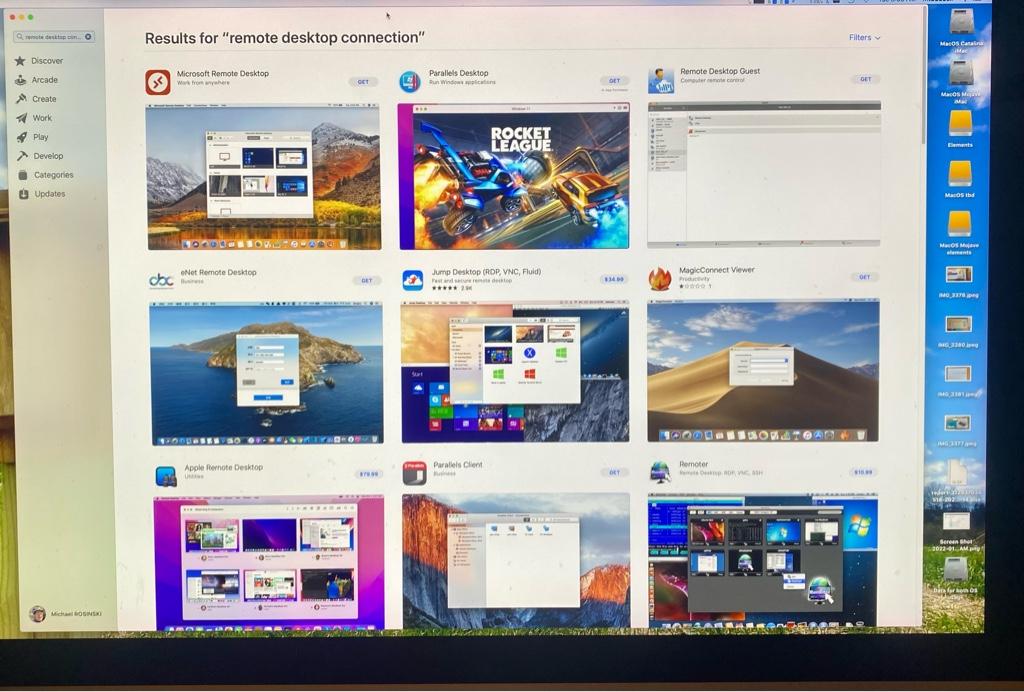Click the search field in the sidebar
The height and width of the screenshot is (692, 1024).
click(54, 37)
